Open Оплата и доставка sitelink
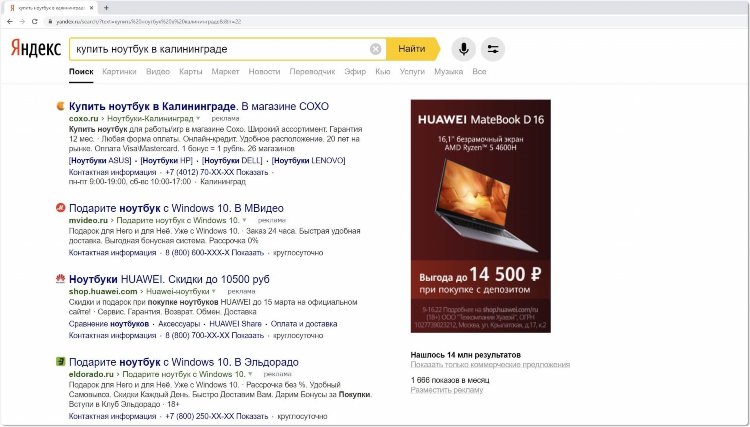Screen dimensions: 750x427 (x=304, y=324)
